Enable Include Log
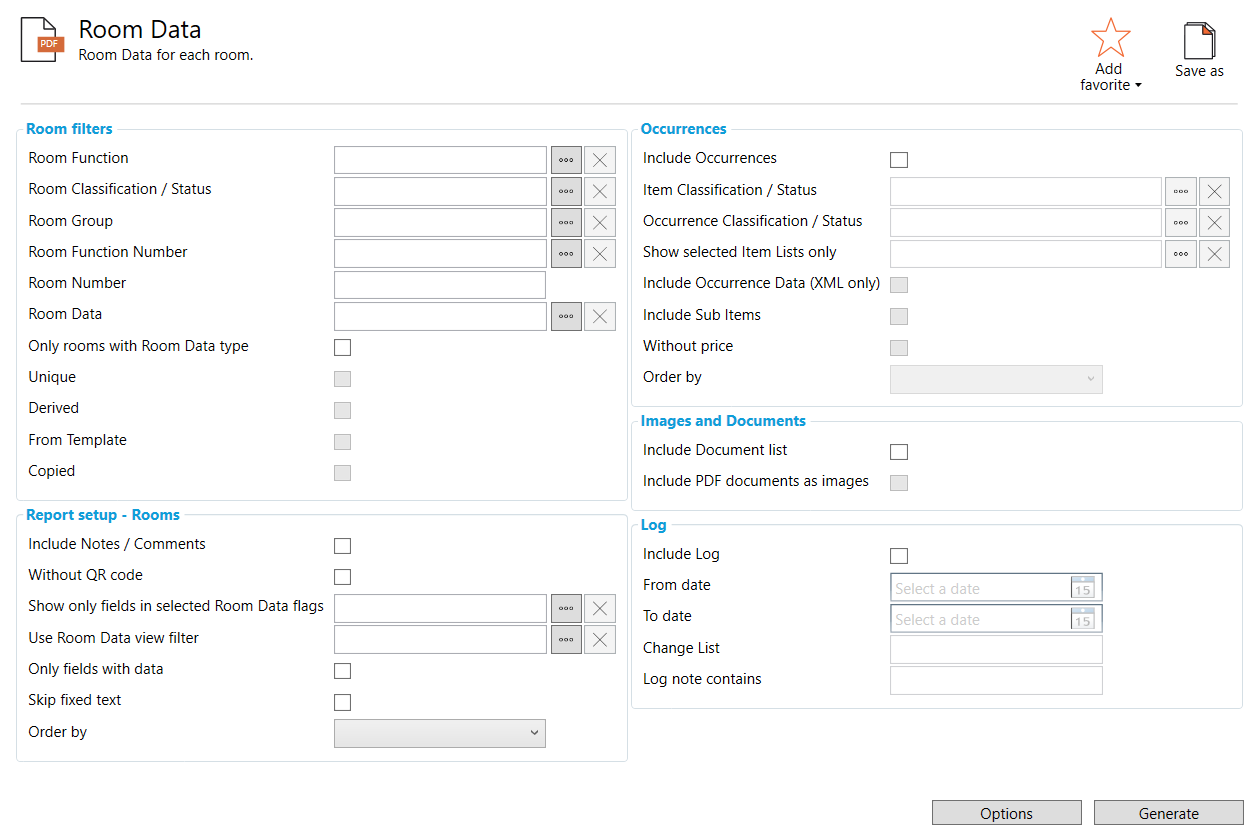This screenshot has width=1260, height=836. pos(898,555)
